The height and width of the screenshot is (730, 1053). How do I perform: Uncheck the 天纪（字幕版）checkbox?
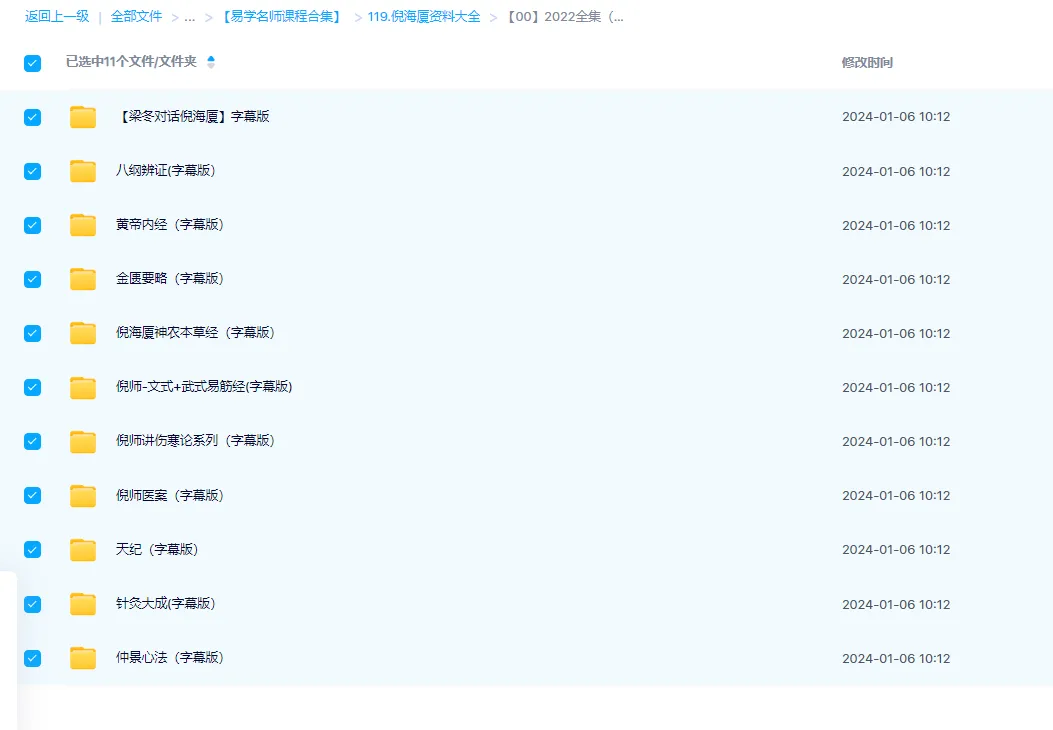32,549
